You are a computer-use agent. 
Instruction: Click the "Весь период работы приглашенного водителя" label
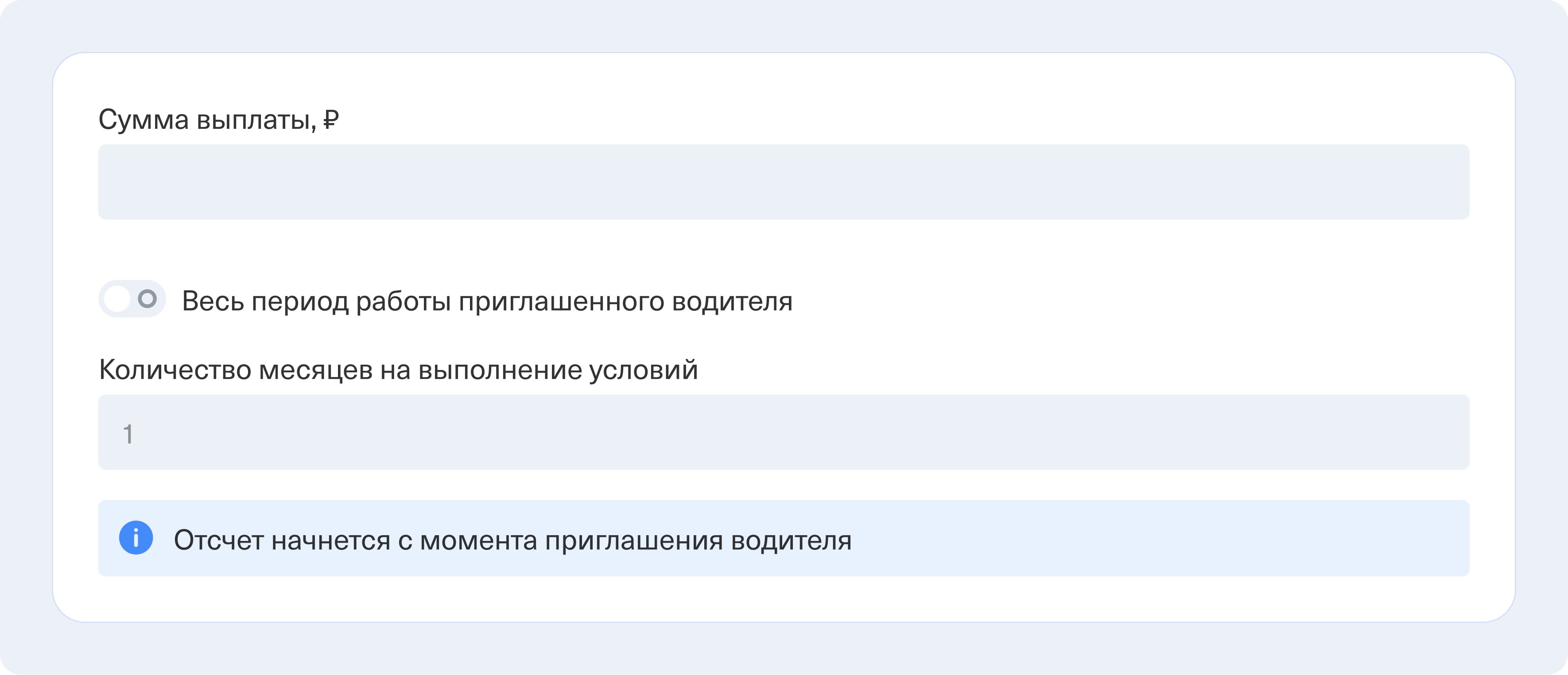pyautogui.click(x=487, y=301)
